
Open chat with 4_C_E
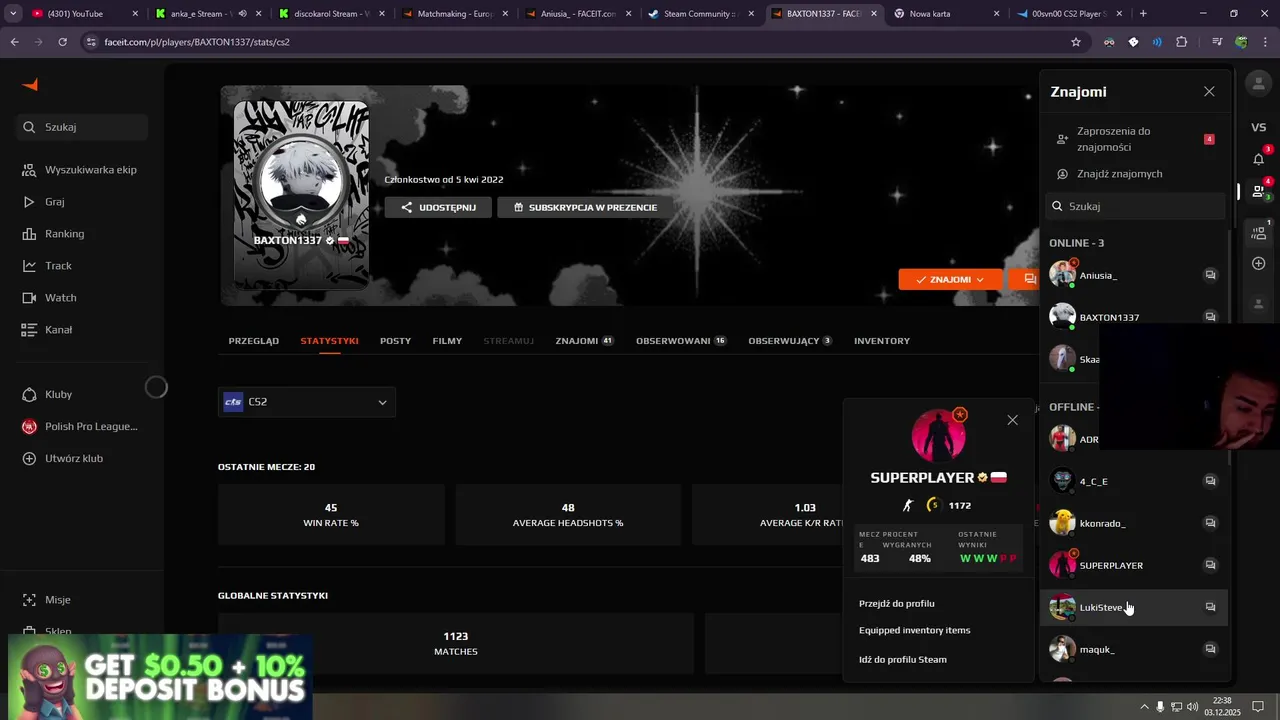pos(1210,481)
